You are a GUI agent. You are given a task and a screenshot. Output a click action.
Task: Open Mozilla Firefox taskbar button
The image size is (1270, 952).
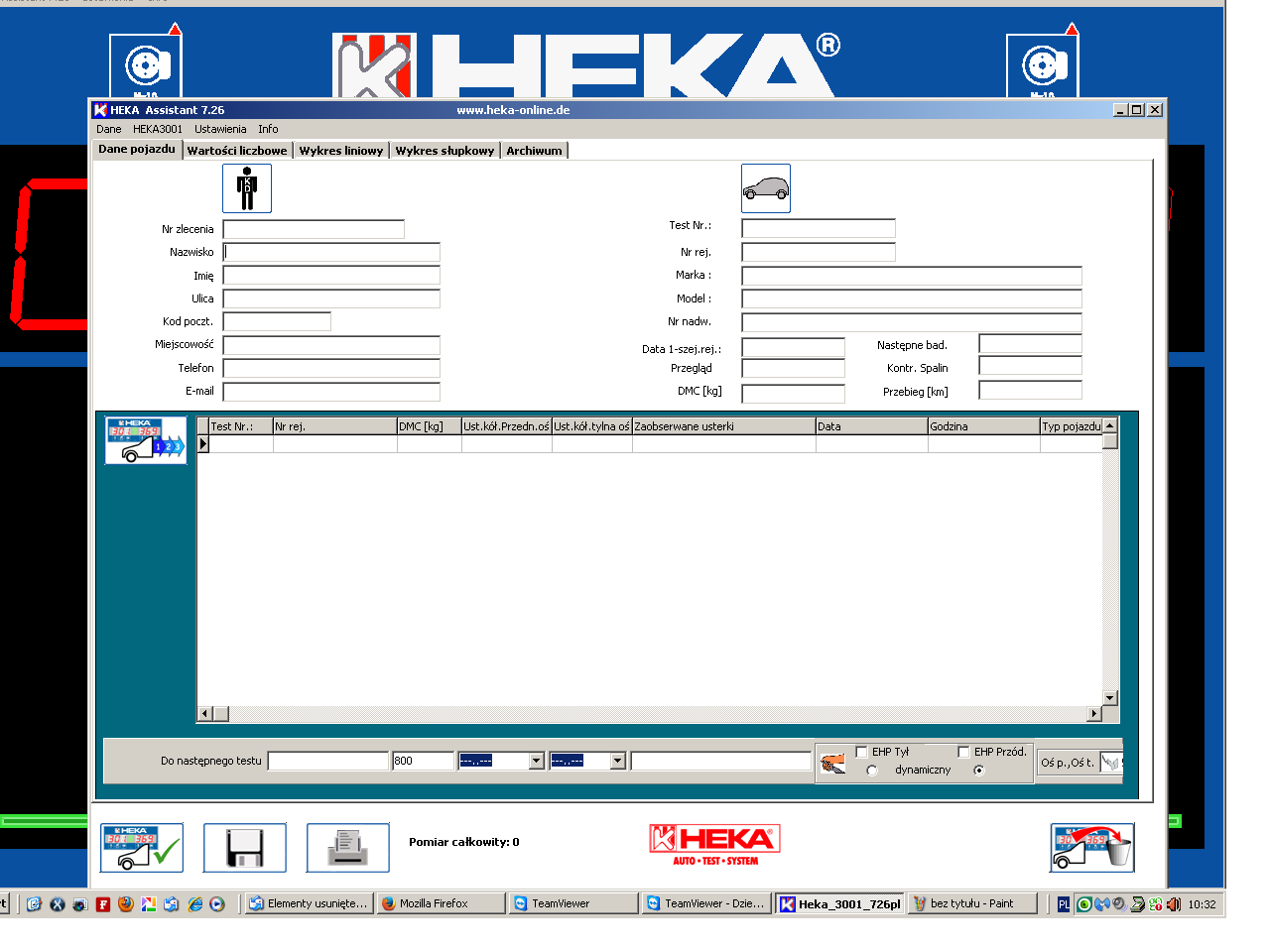tap(441, 903)
